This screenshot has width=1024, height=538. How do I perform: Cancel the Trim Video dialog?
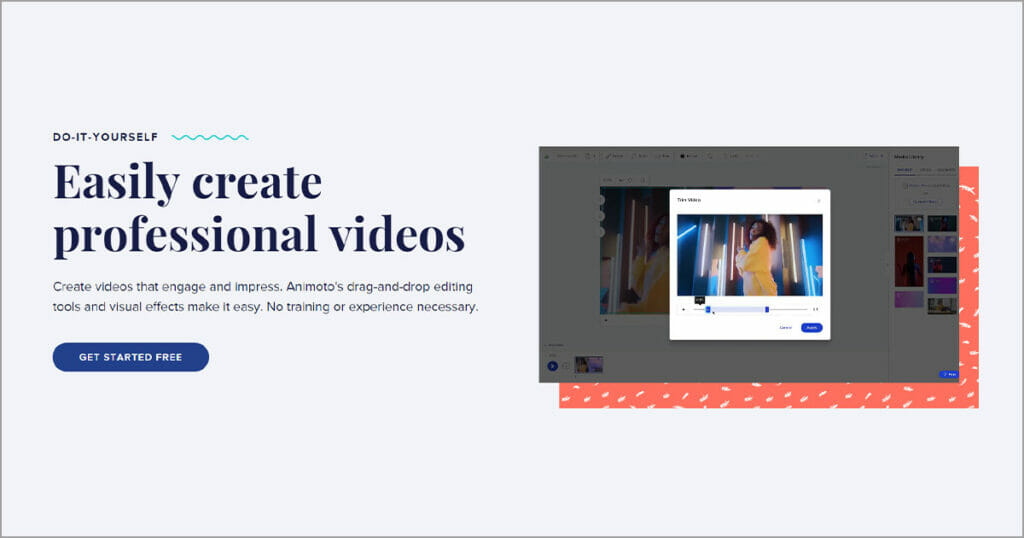pyautogui.click(x=786, y=328)
